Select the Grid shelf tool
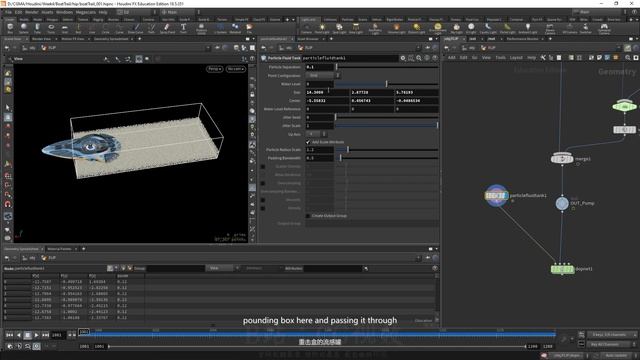The width and height of the screenshot is (640, 360). [64, 28]
